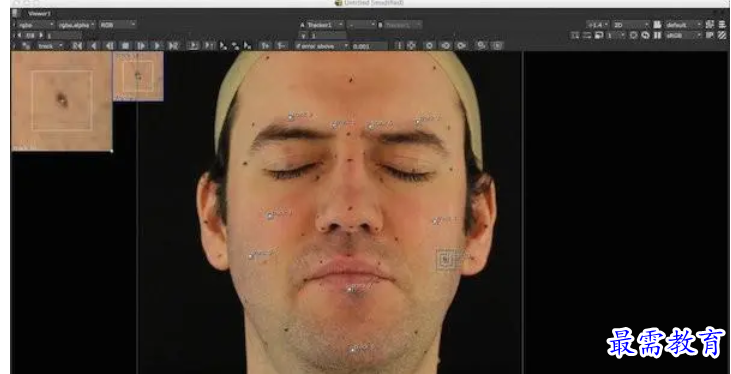Screen dimensions: 731x374
Task: Select the track point on the chin
Action: (x=353, y=349)
